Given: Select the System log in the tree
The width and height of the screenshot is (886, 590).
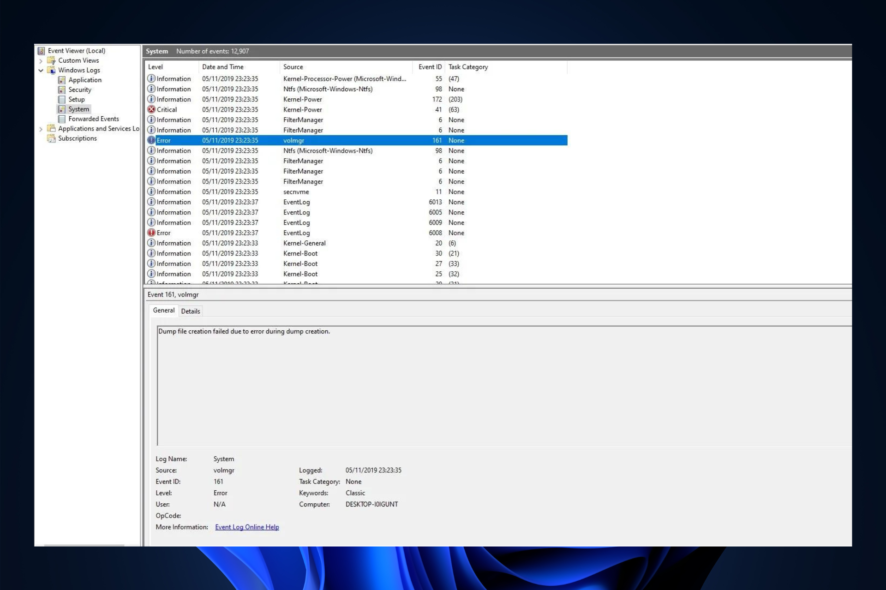Looking at the screenshot, I should (x=78, y=109).
